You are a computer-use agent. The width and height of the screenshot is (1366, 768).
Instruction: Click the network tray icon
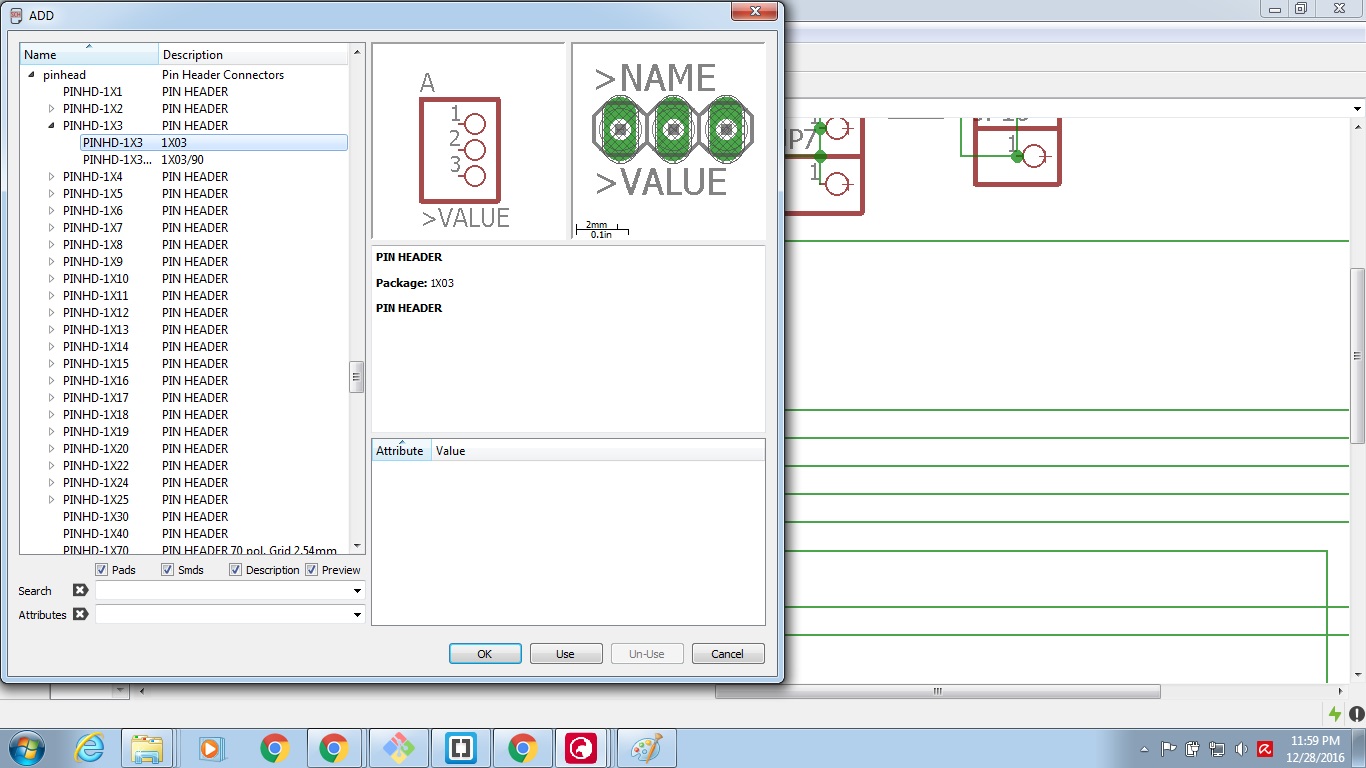(1216, 748)
